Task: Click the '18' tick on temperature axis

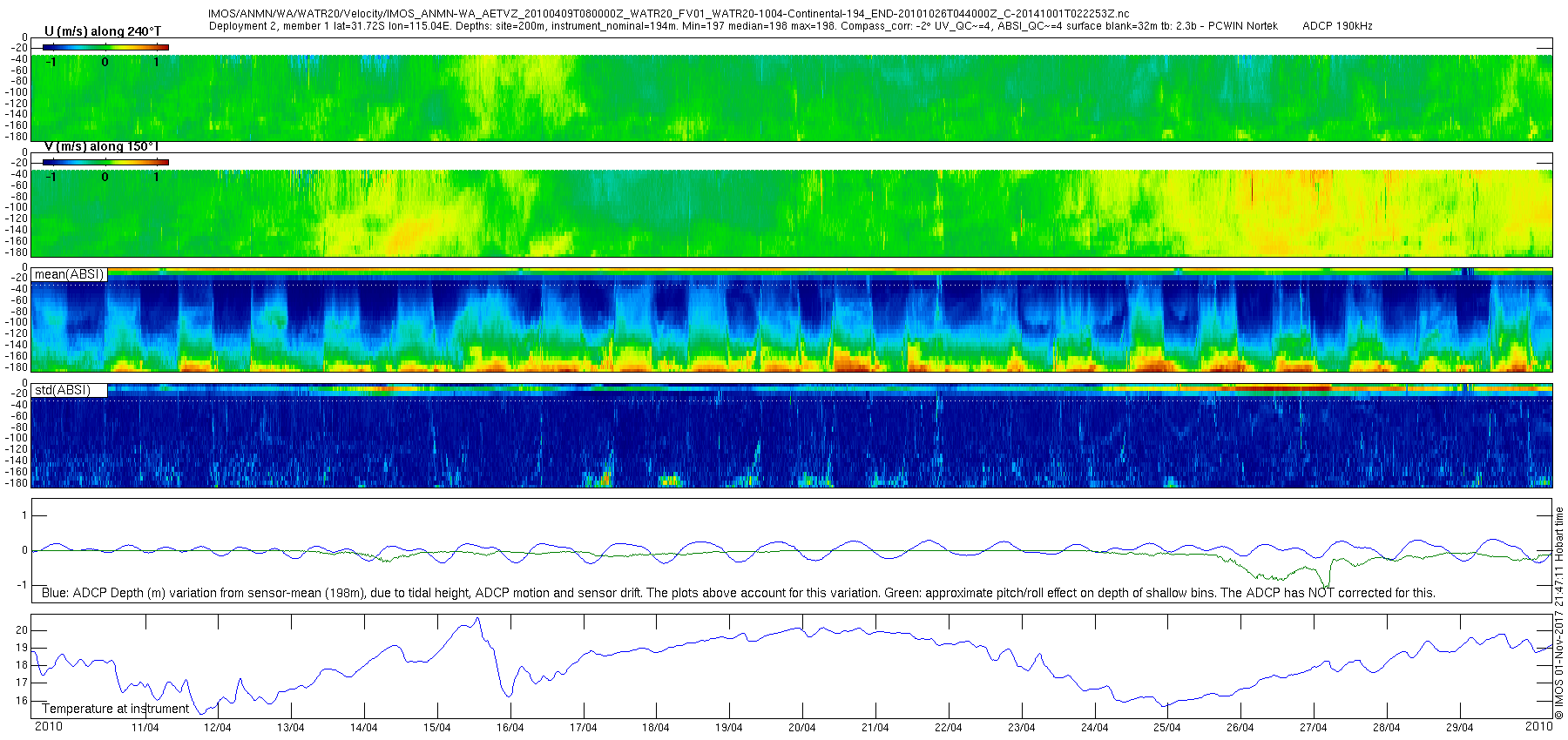Action: [22, 665]
